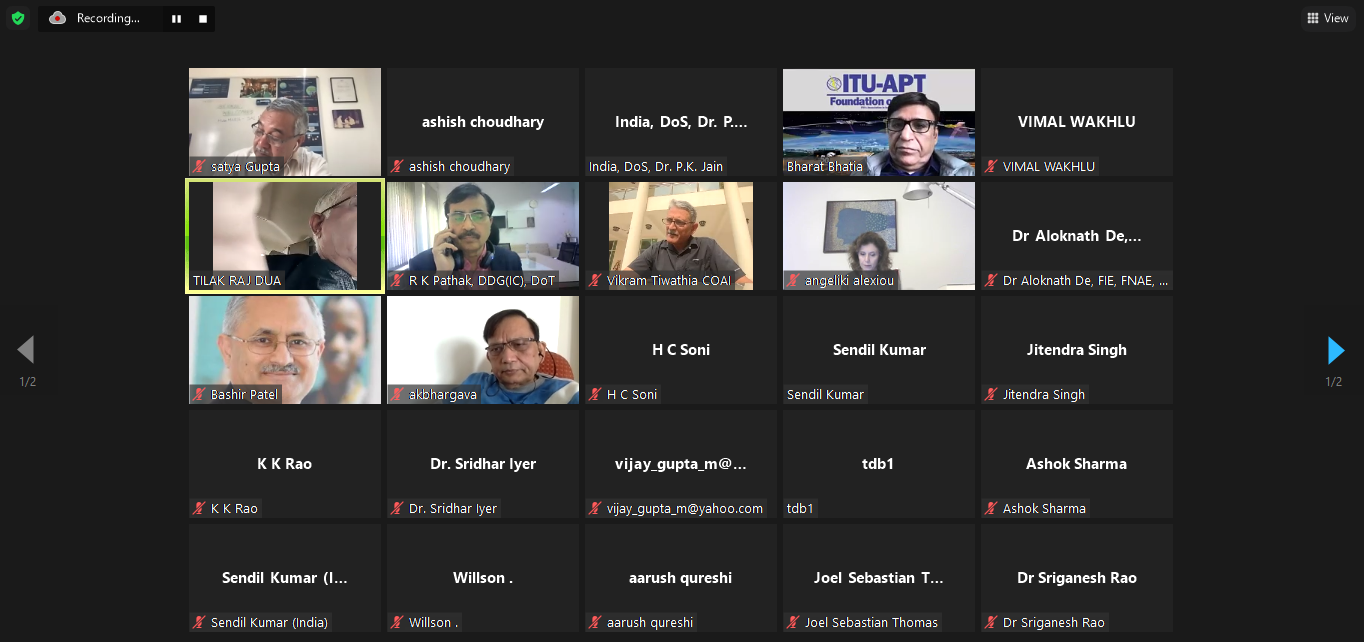Click muted mic icon of Dr Sriganesh Rao
1364x642 pixels.
(x=991, y=623)
